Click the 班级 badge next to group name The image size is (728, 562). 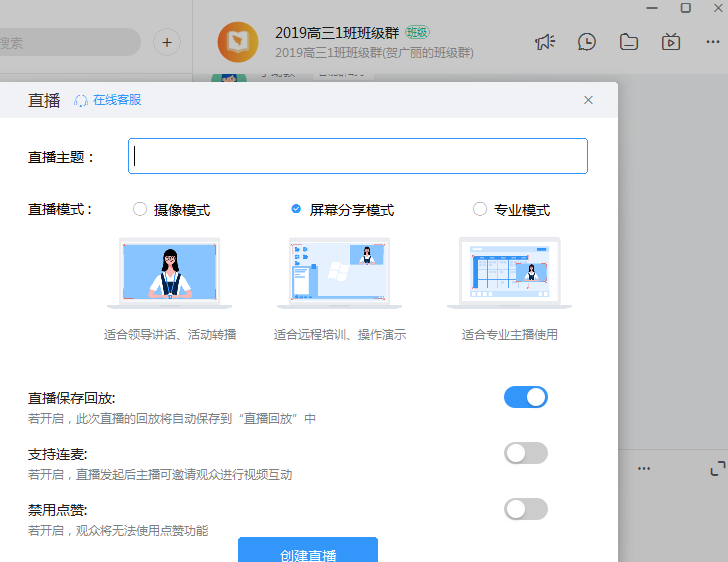pos(417,32)
